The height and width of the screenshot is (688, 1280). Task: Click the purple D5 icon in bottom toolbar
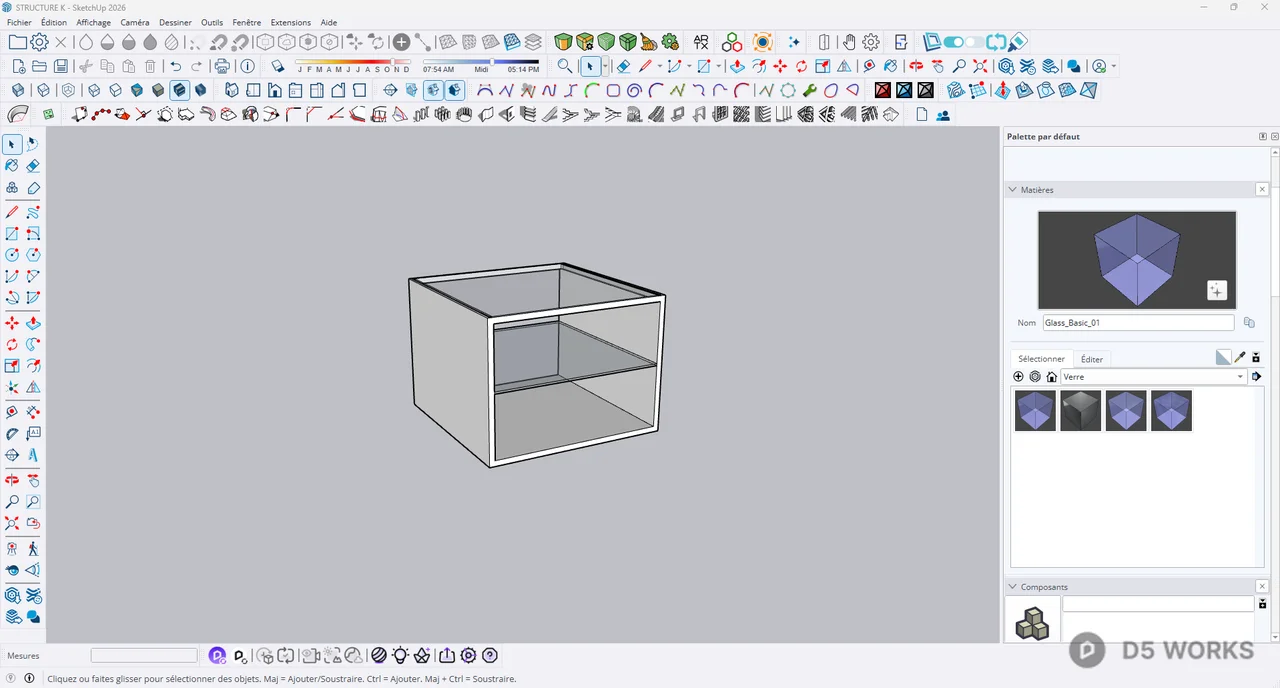[217, 656]
